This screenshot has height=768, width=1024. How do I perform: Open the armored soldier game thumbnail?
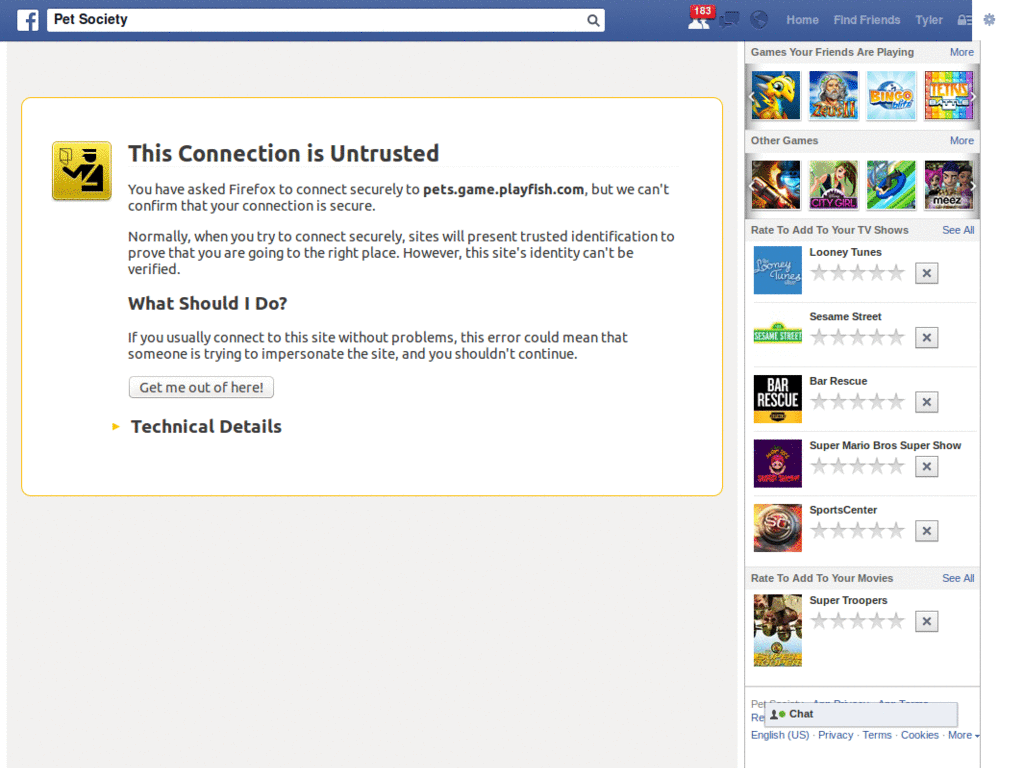tap(776, 185)
